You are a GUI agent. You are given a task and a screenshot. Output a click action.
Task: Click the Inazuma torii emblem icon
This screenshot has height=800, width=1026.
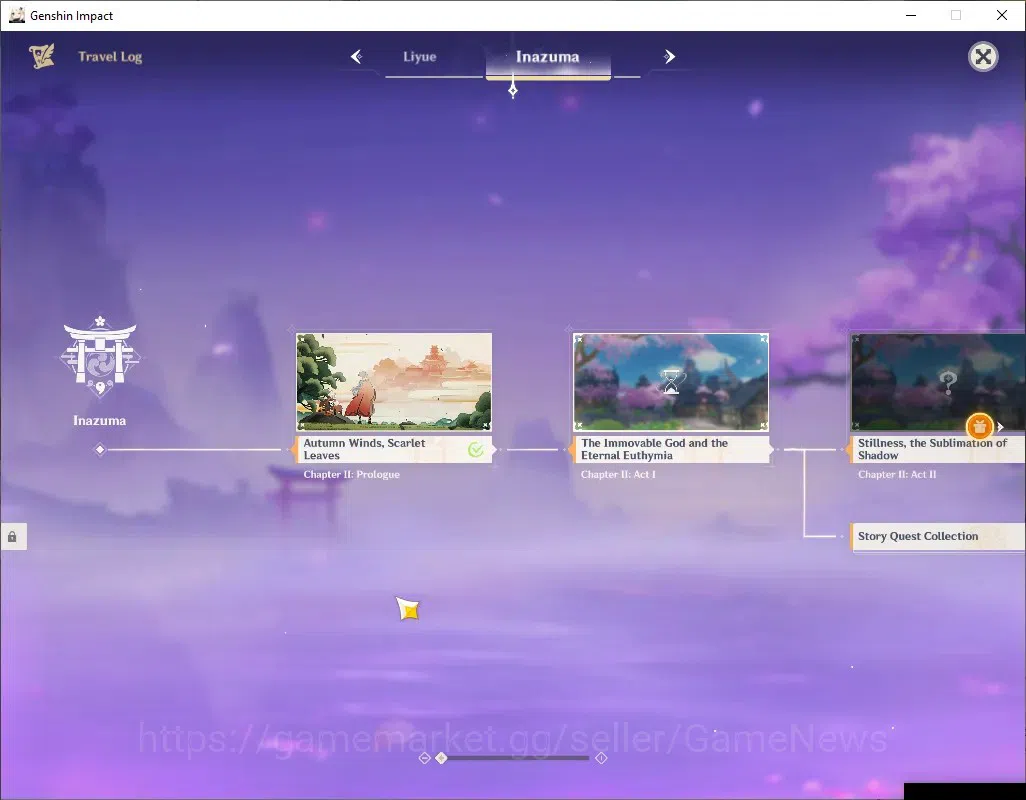99,358
